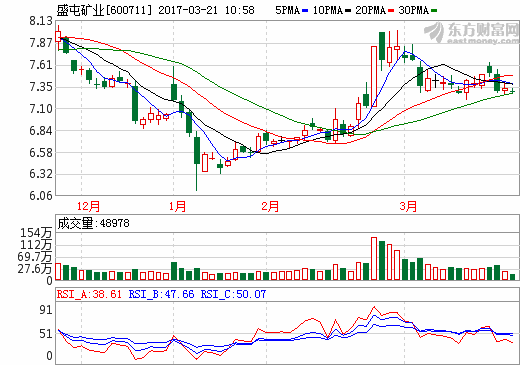
Task: Click the 6.58 price axis label
Action: [x=41, y=153]
